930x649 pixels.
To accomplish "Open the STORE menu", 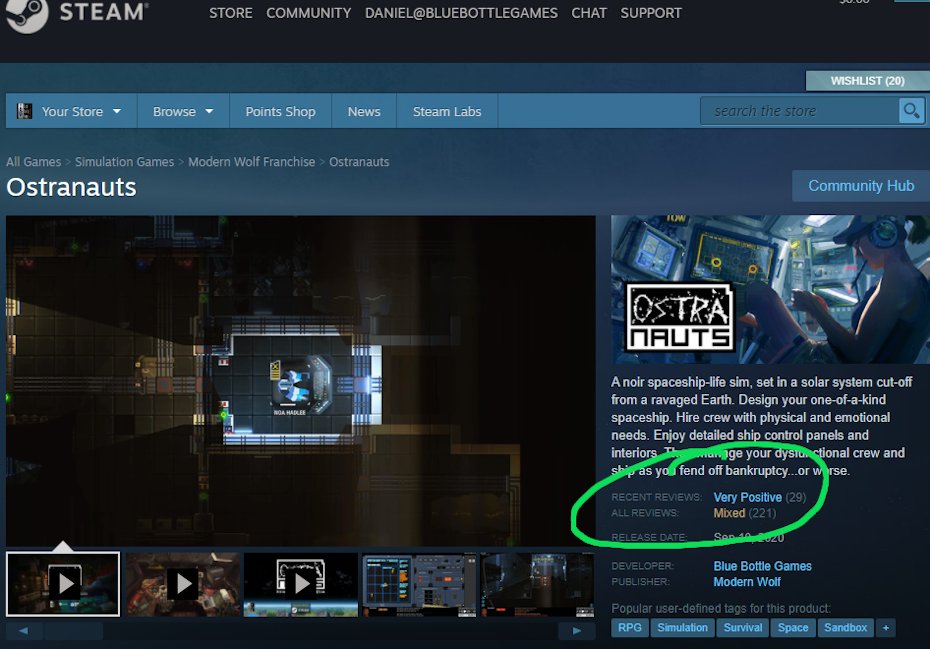I will point(230,13).
